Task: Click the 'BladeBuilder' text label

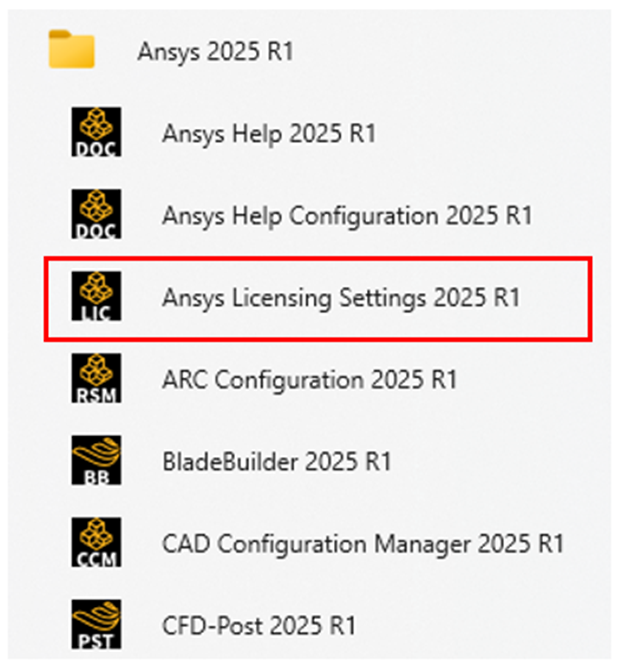Action: coord(230,462)
